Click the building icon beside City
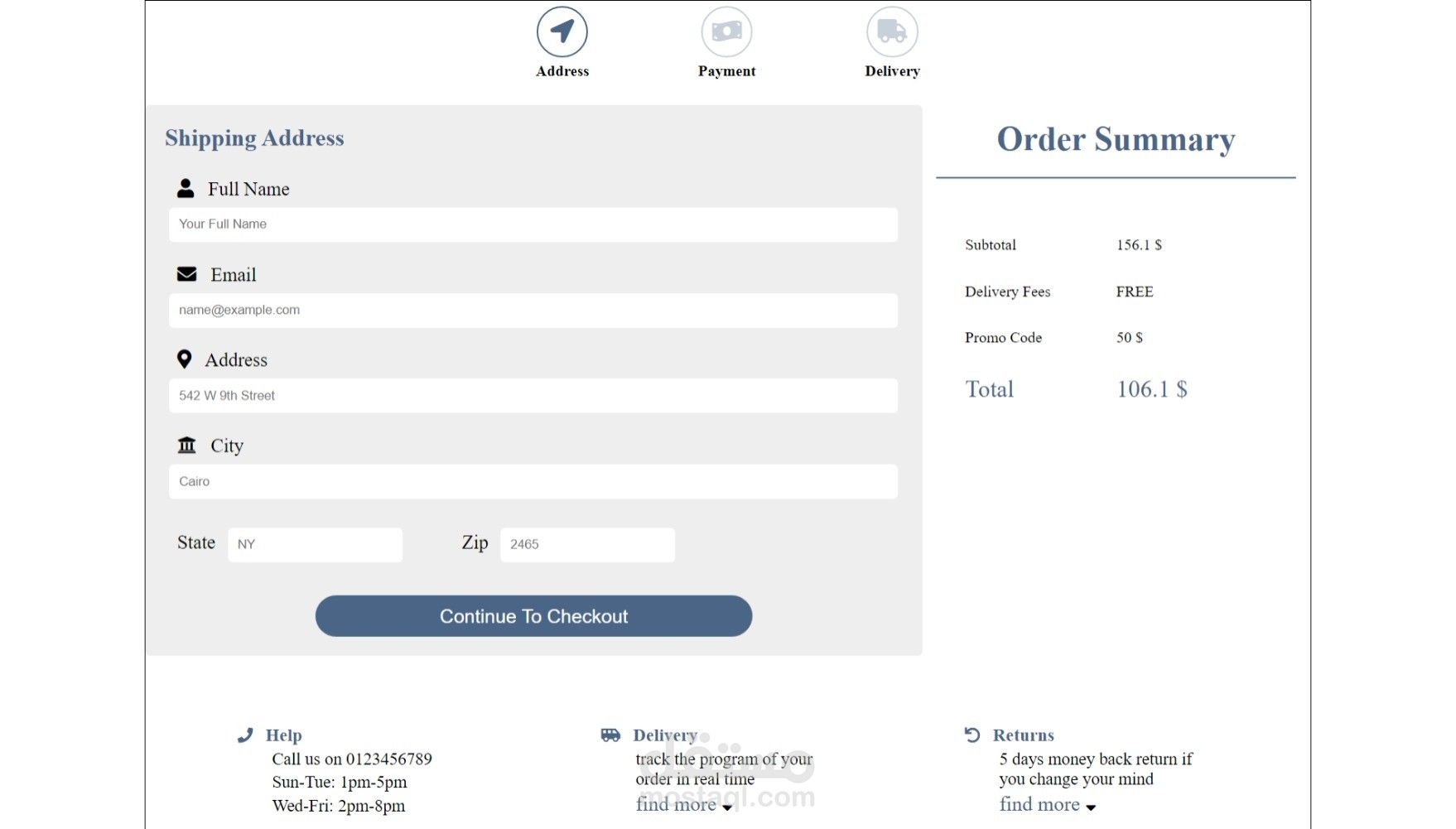Viewport: 1456px width, 829px height. [186, 445]
